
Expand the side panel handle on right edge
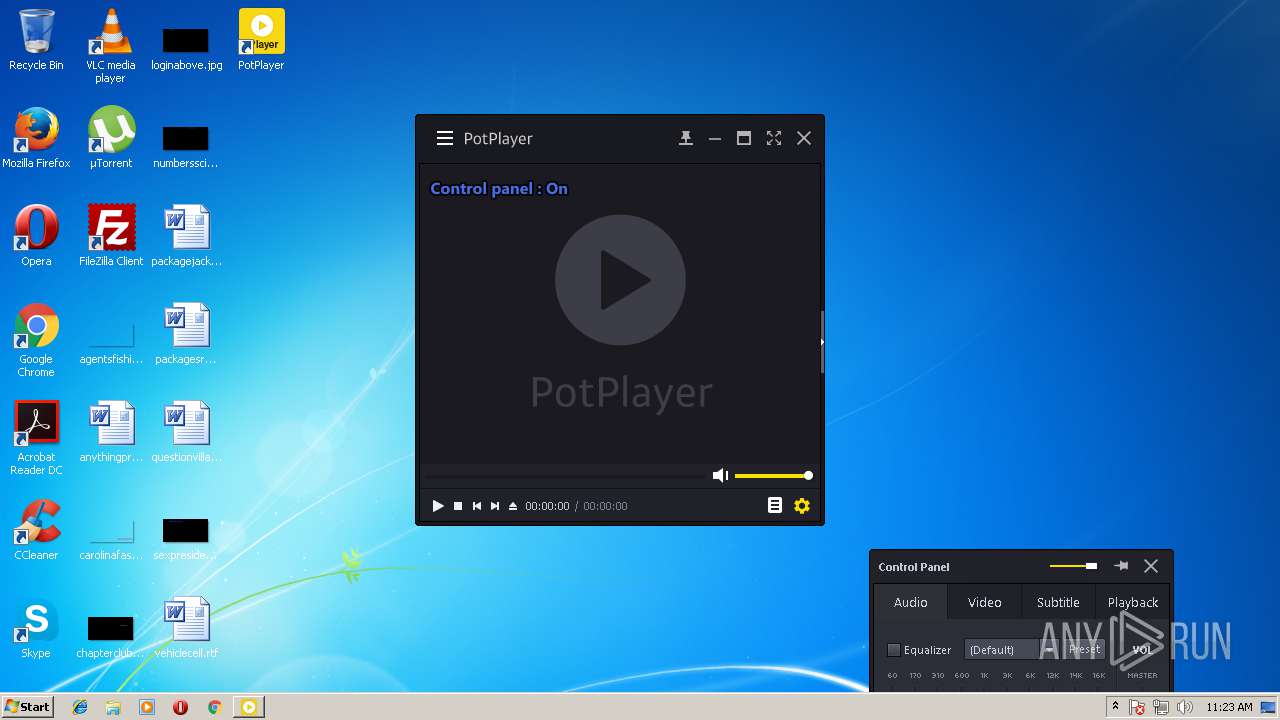822,342
